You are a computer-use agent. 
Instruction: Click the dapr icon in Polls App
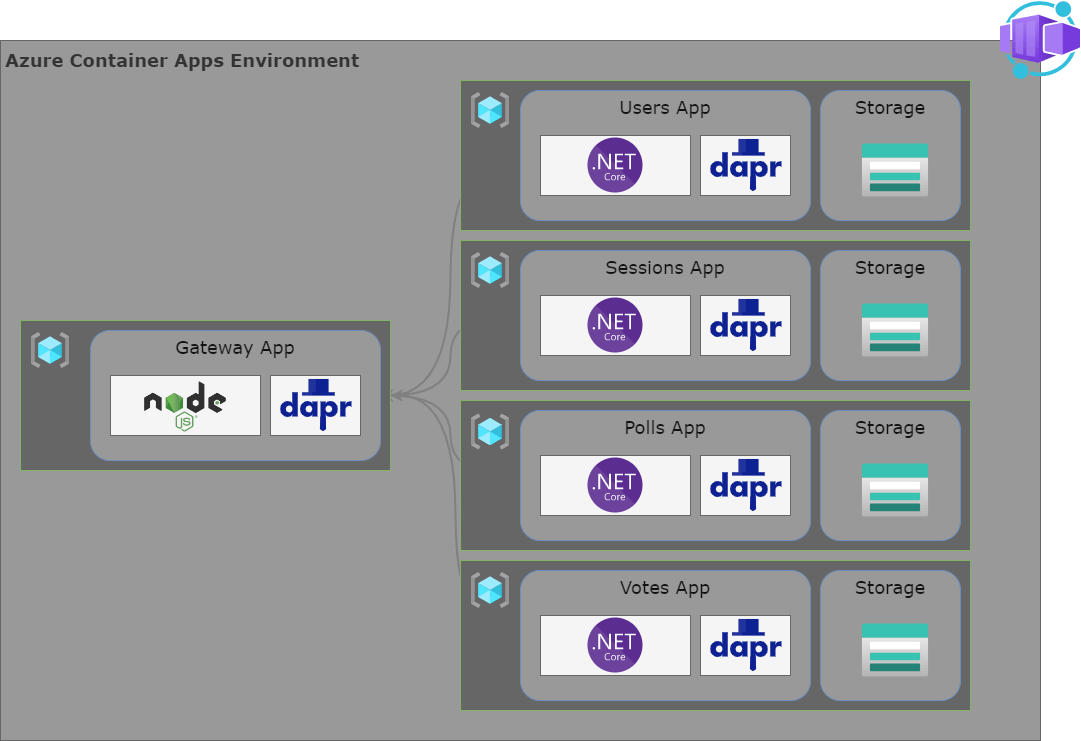pos(745,485)
